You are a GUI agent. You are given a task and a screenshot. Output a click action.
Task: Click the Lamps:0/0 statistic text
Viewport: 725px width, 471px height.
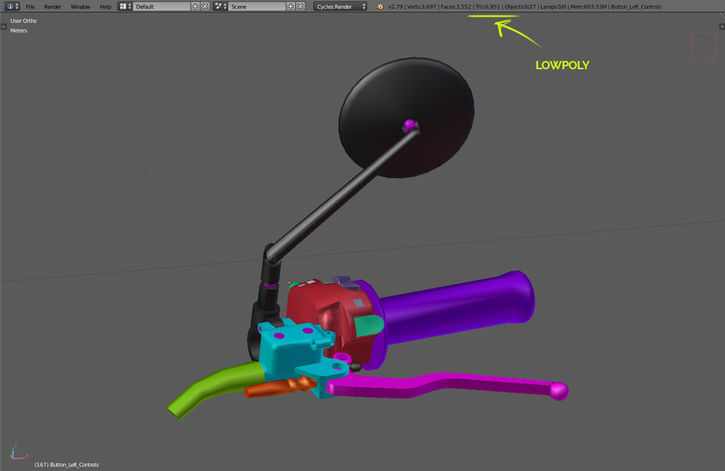point(553,6)
